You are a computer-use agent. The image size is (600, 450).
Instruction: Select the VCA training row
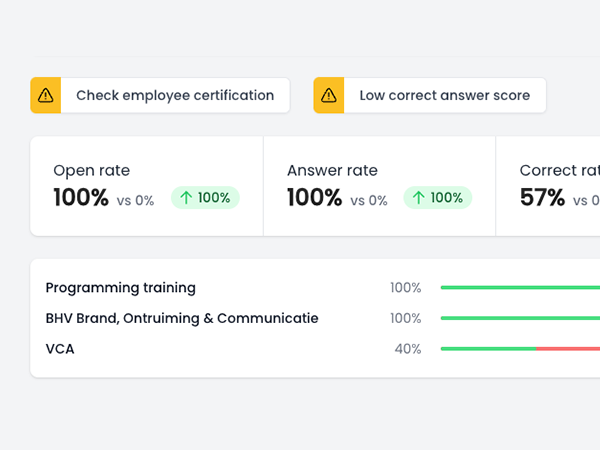click(x=60, y=349)
